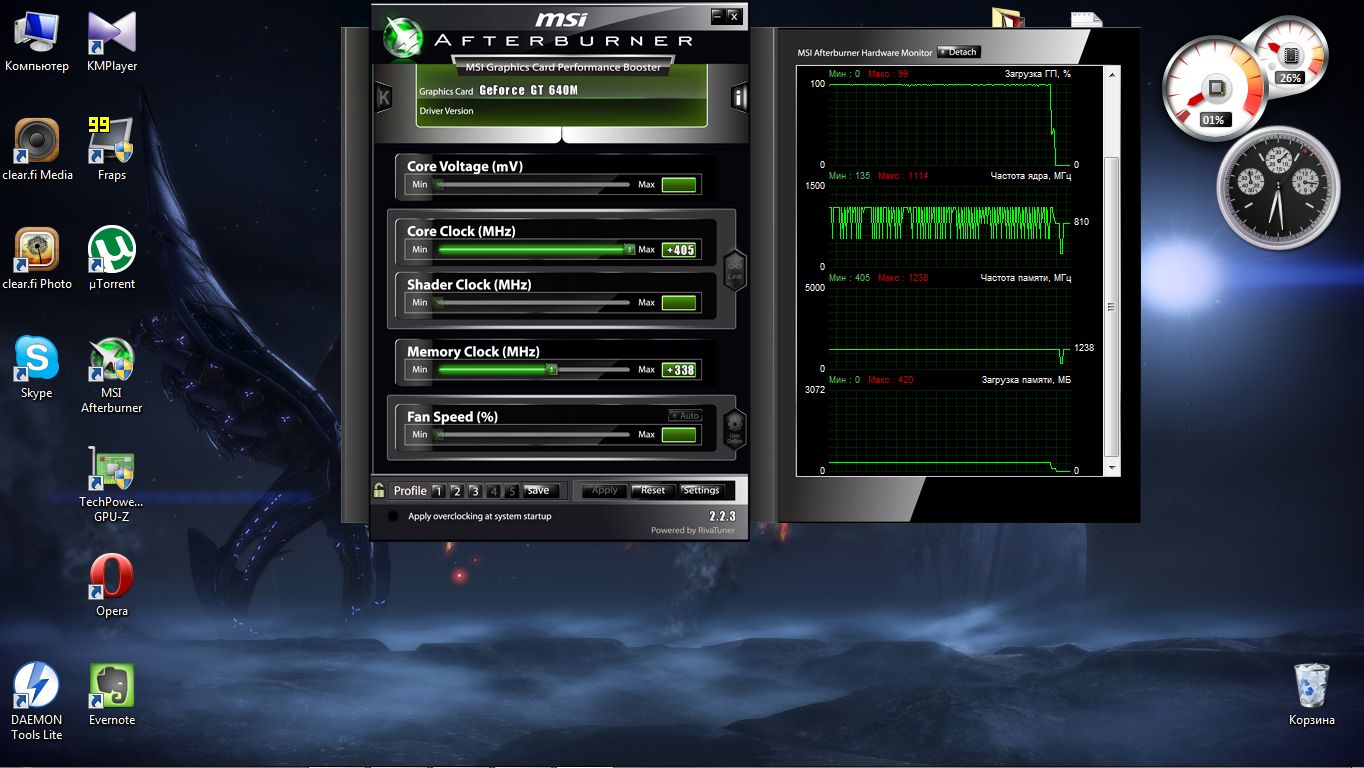Minimize the Afterburner window
The width and height of the screenshot is (1364, 768).
(717, 16)
